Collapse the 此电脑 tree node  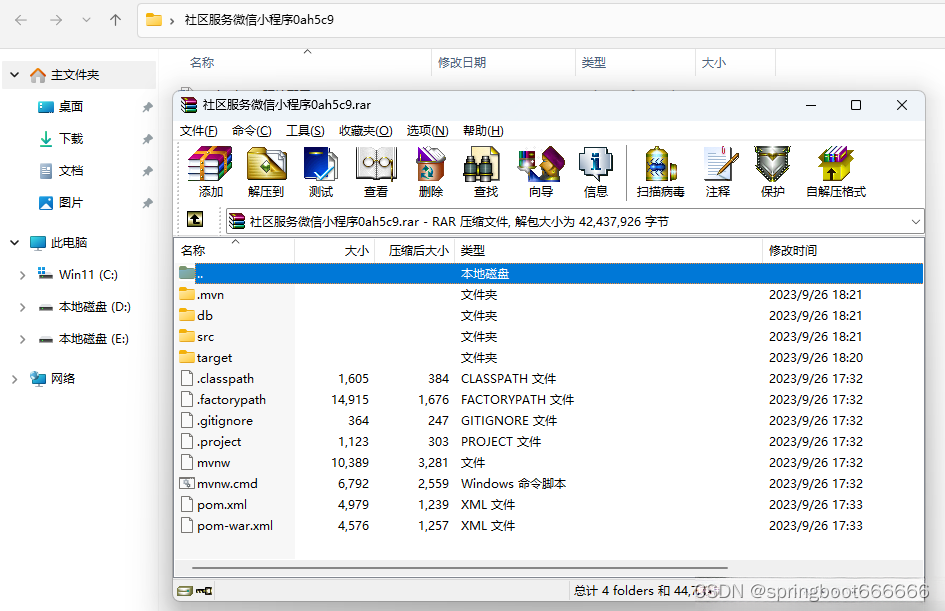point(14,242)
